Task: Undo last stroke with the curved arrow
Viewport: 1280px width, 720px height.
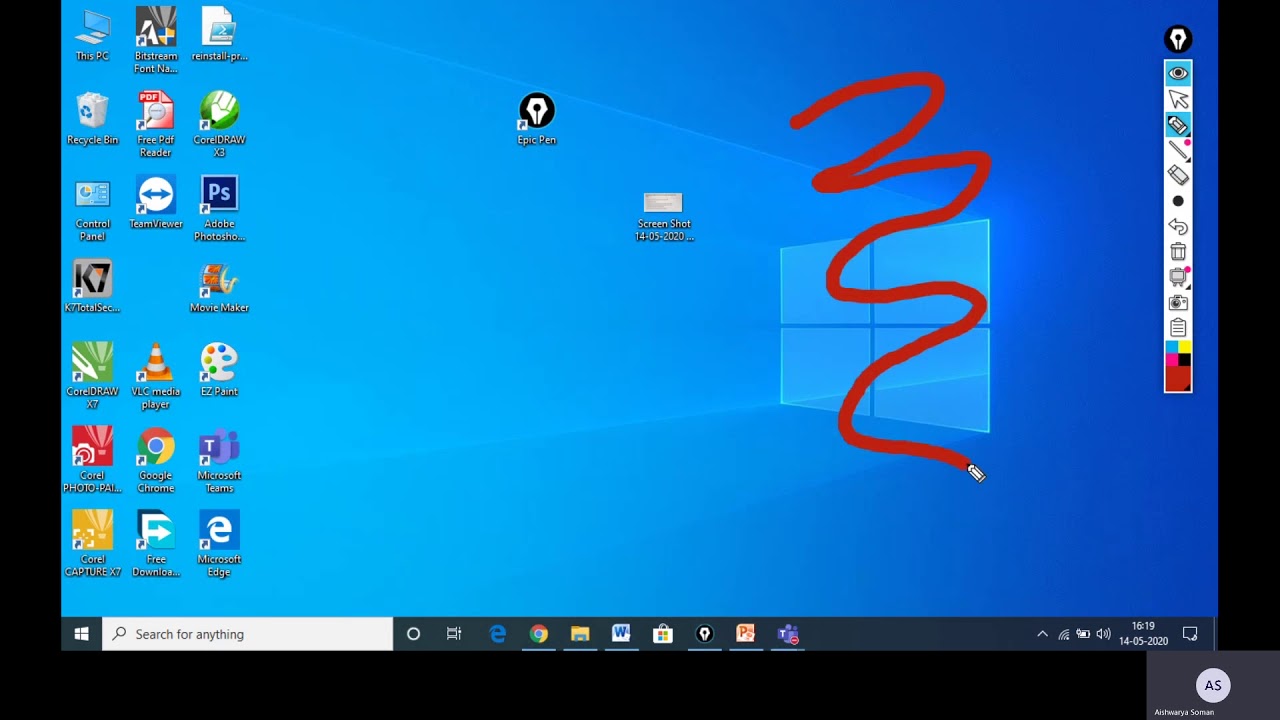Action: click(x=1178, y=227)
